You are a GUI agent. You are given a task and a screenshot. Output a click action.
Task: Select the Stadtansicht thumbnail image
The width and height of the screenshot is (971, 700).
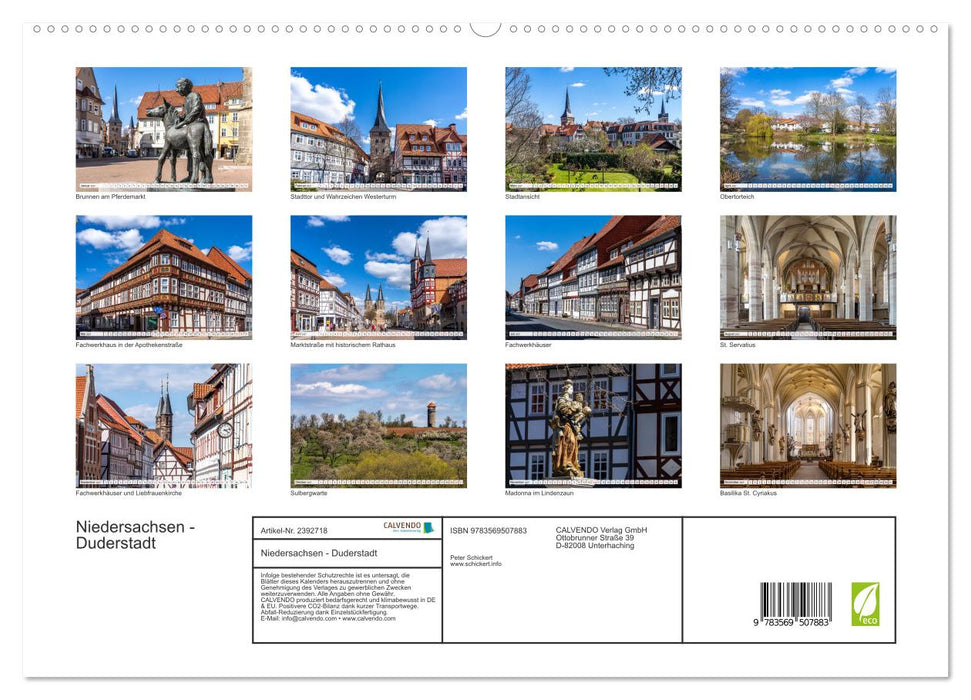[593, 129]
